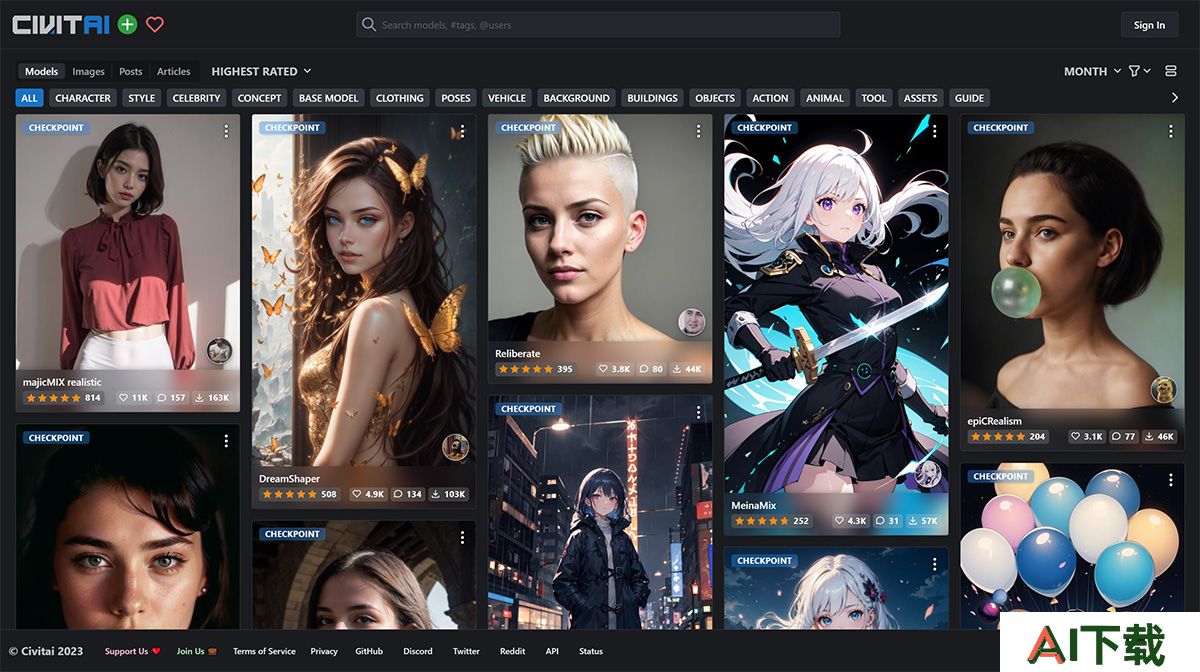Click the download count on DreamShaper card
Viewport: 1200px width, 672px height.
(x=449, y=494)
